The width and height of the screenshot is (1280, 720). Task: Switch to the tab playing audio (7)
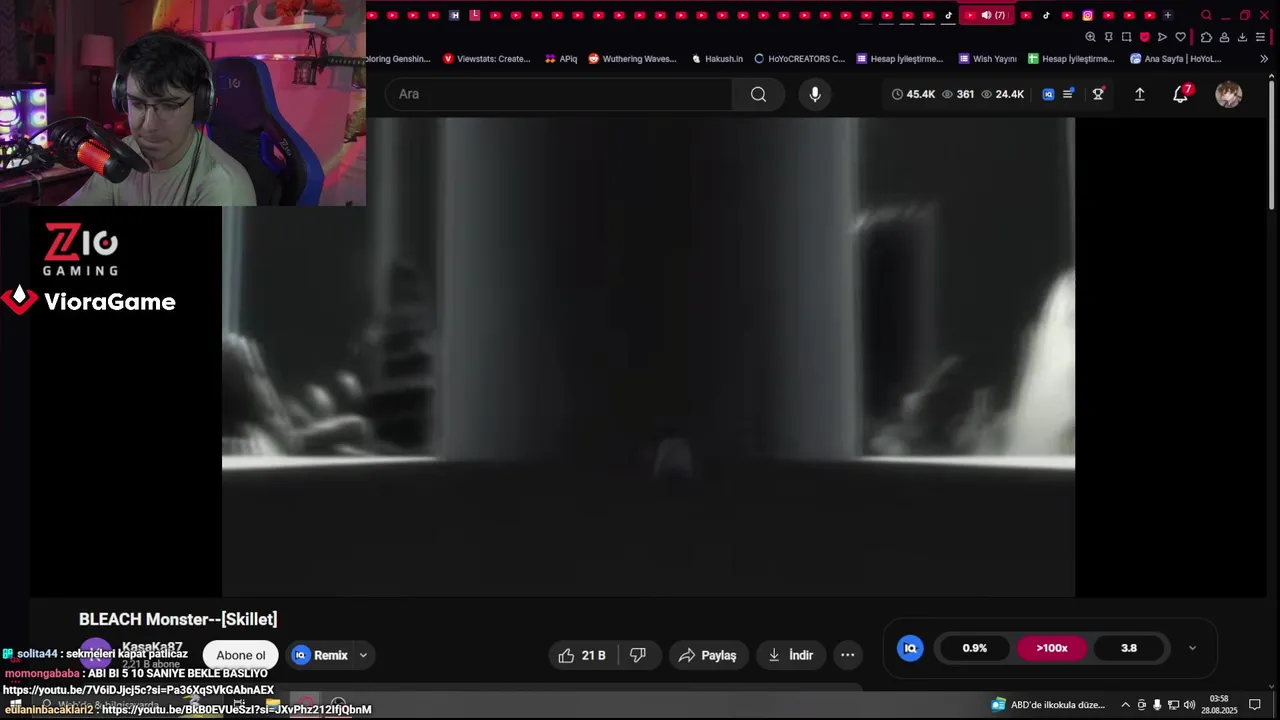coord(986,15)
